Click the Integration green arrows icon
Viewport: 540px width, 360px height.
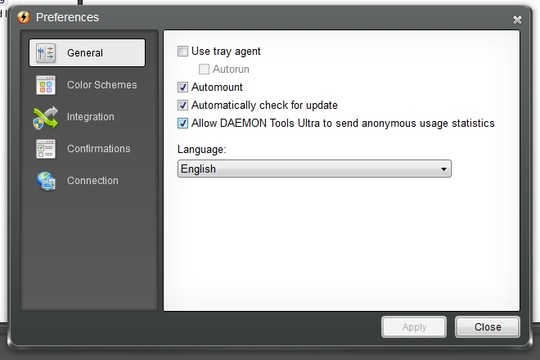(x=45, y=117)
